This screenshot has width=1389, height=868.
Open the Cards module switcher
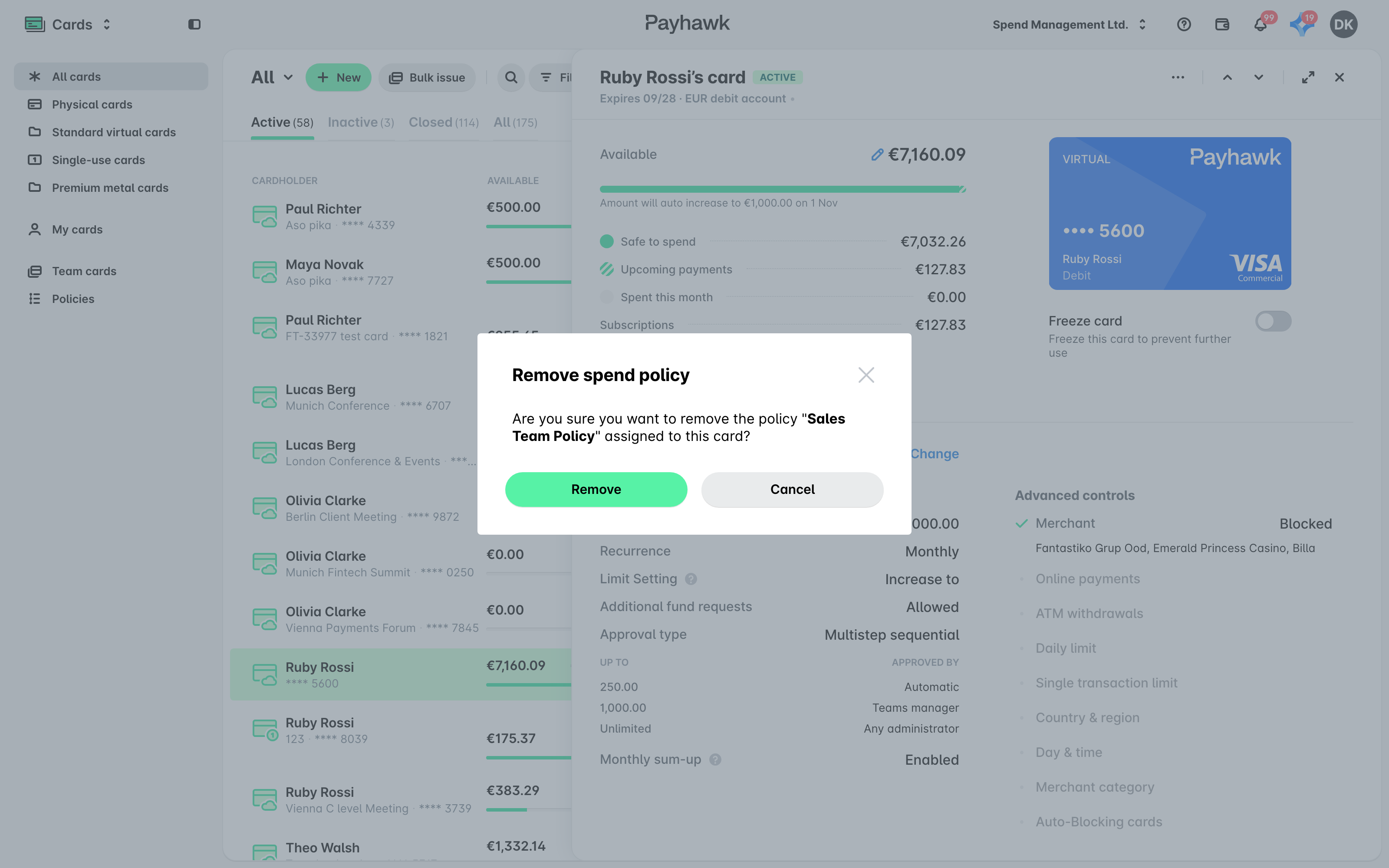click(x=68, y=24)
